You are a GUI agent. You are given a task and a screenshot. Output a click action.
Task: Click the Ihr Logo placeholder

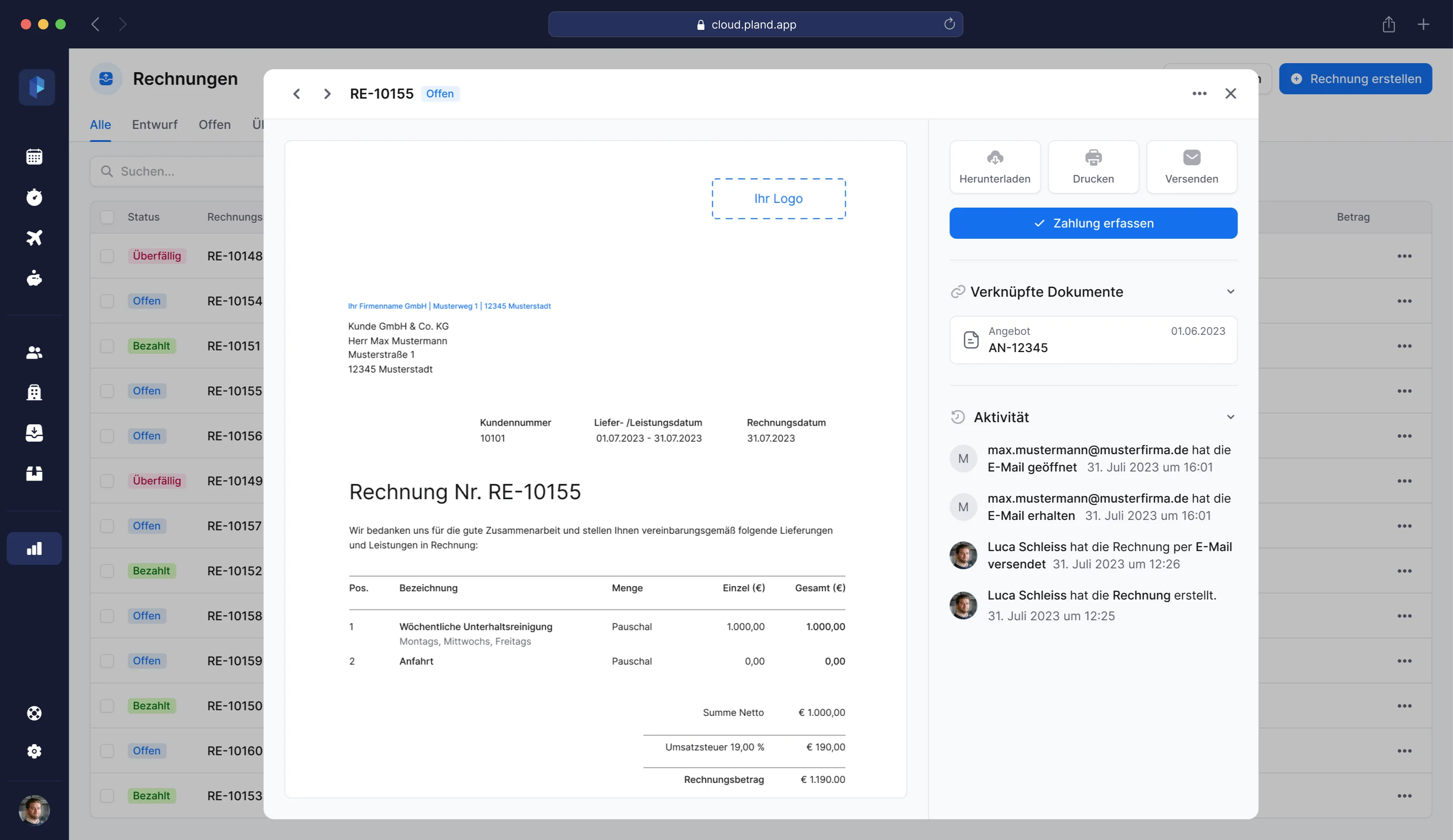778,199
